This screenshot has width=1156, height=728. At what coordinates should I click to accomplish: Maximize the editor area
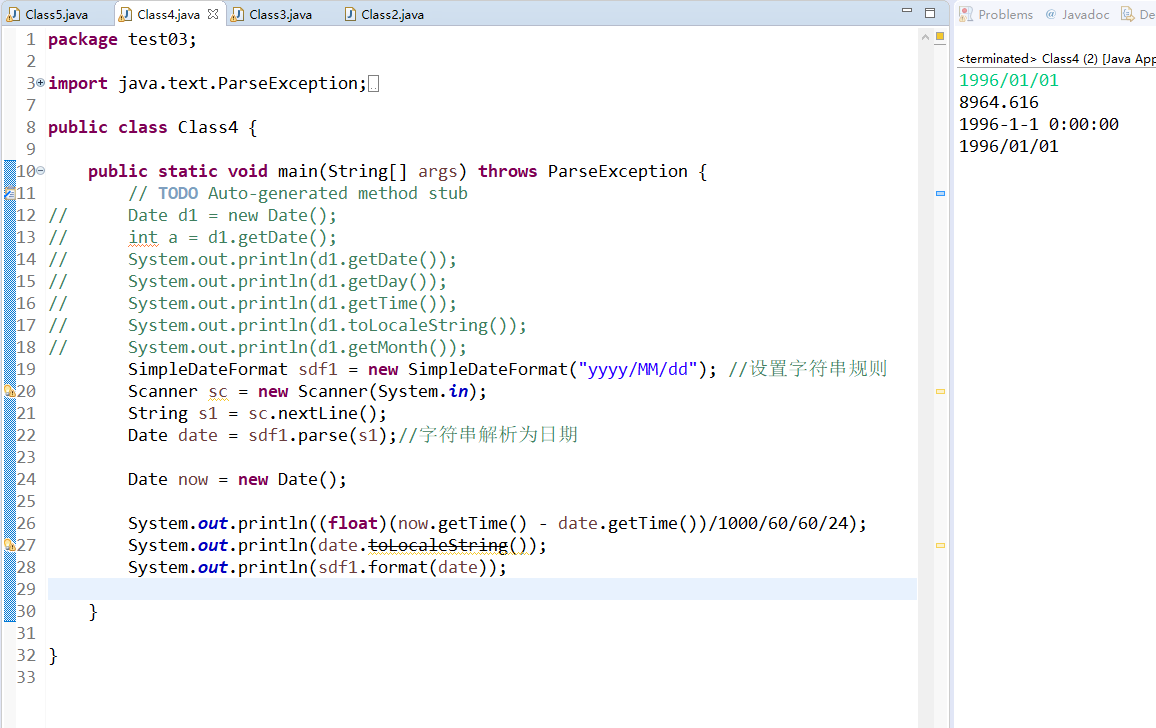(x=930, y=13)
